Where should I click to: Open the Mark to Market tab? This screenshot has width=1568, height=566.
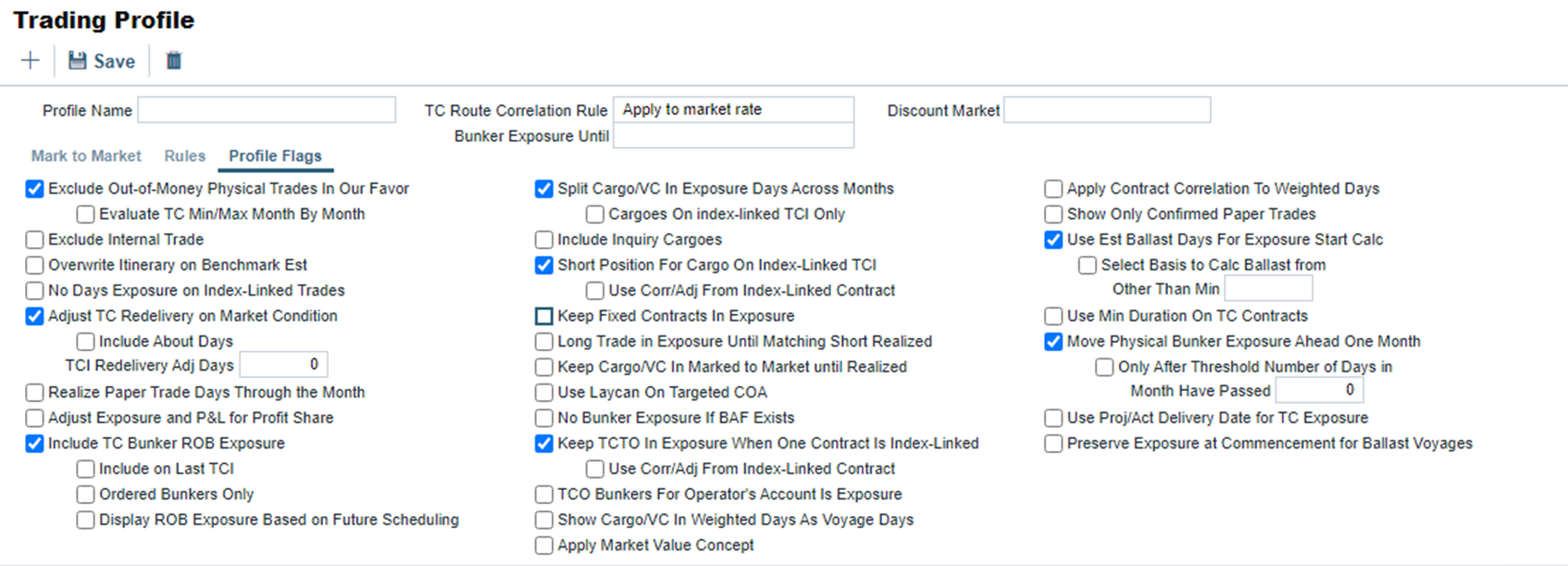pyautogui.click(x=86, y=156)
